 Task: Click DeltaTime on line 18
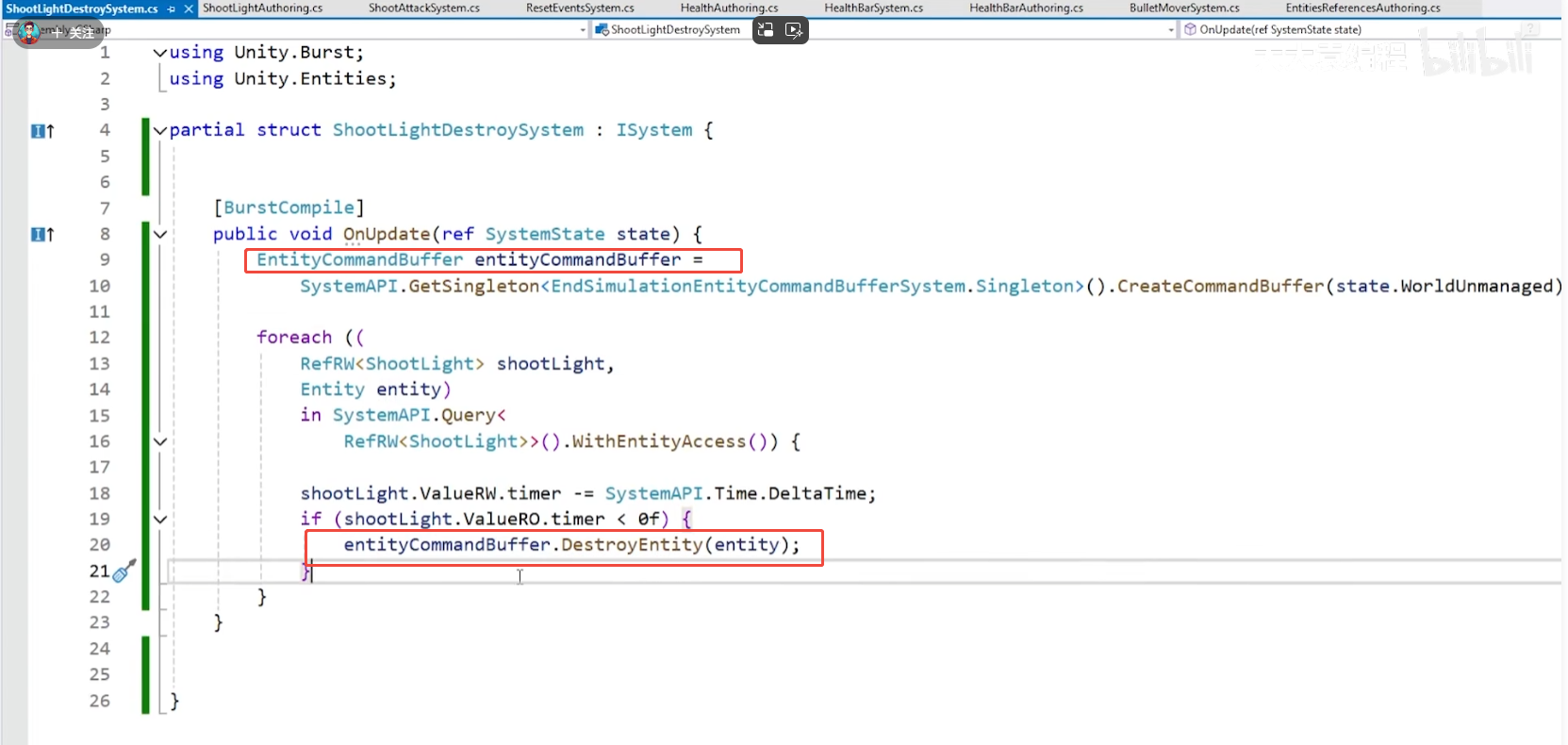(x=817, y=493)
